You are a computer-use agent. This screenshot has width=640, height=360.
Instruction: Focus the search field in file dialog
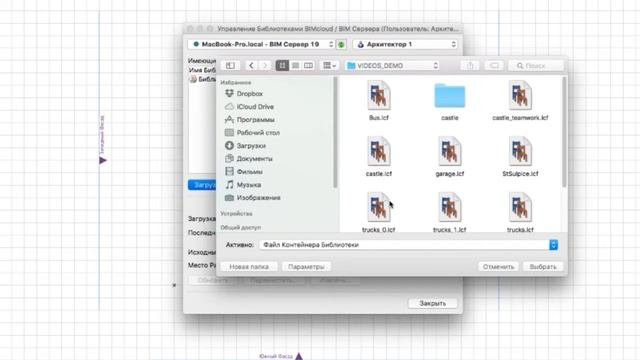(x=536, y=65)
